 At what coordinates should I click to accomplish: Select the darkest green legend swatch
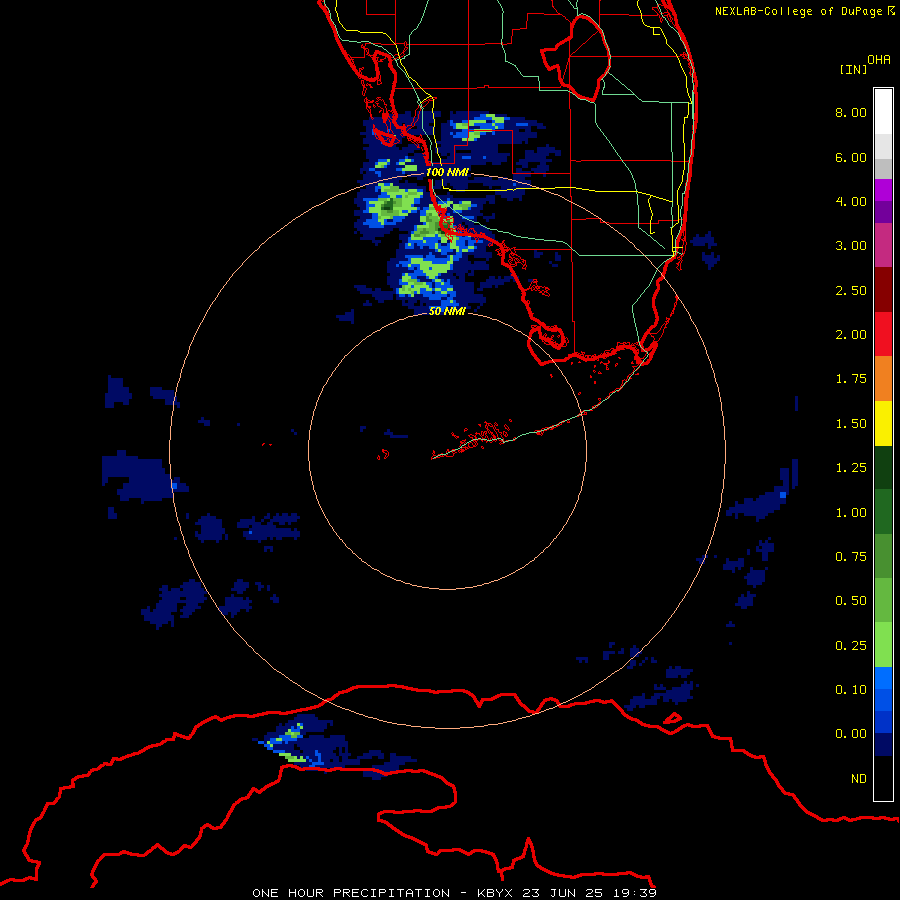(x=883, y=468)
